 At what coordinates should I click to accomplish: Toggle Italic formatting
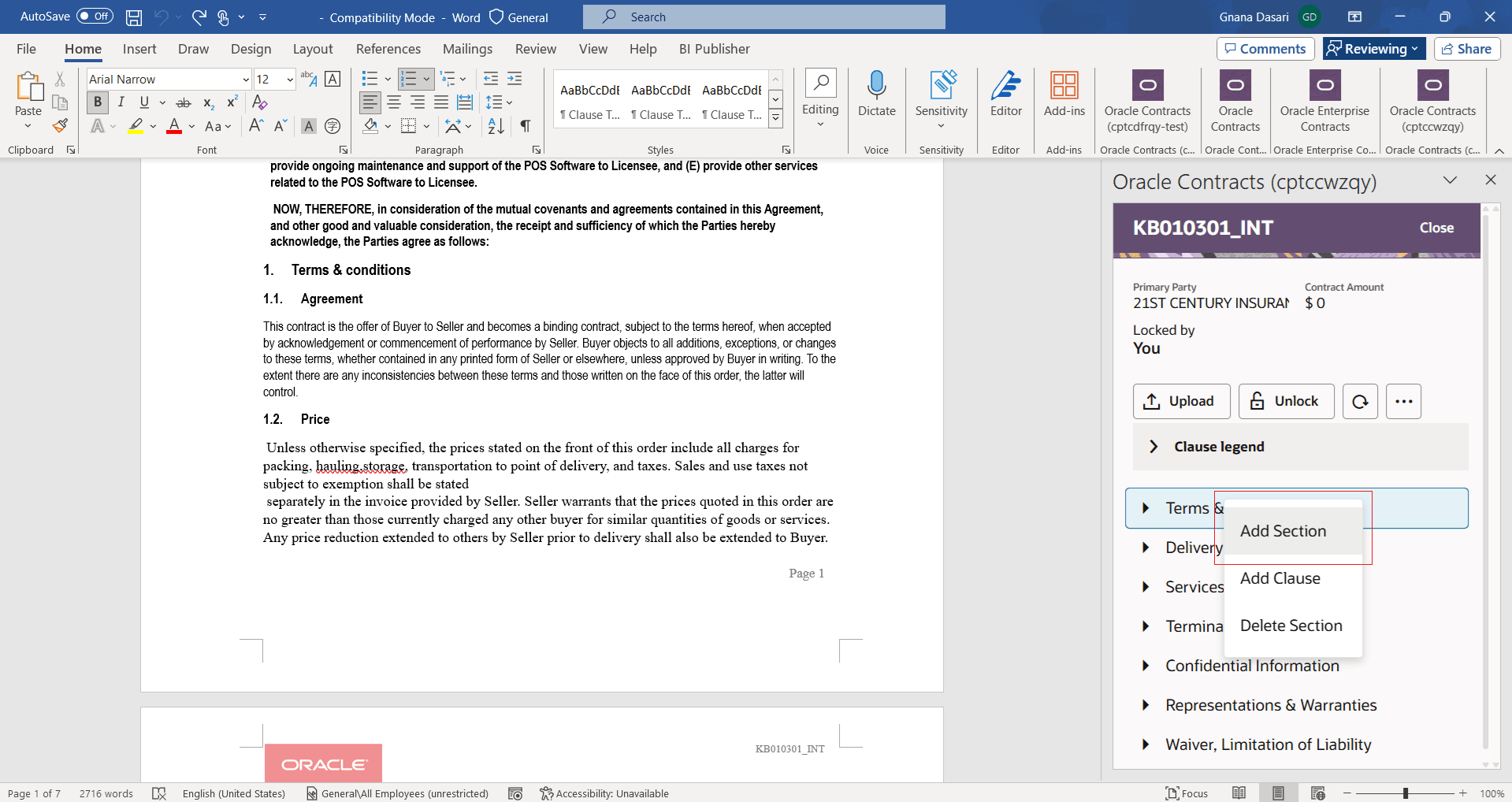click(121, 102)
